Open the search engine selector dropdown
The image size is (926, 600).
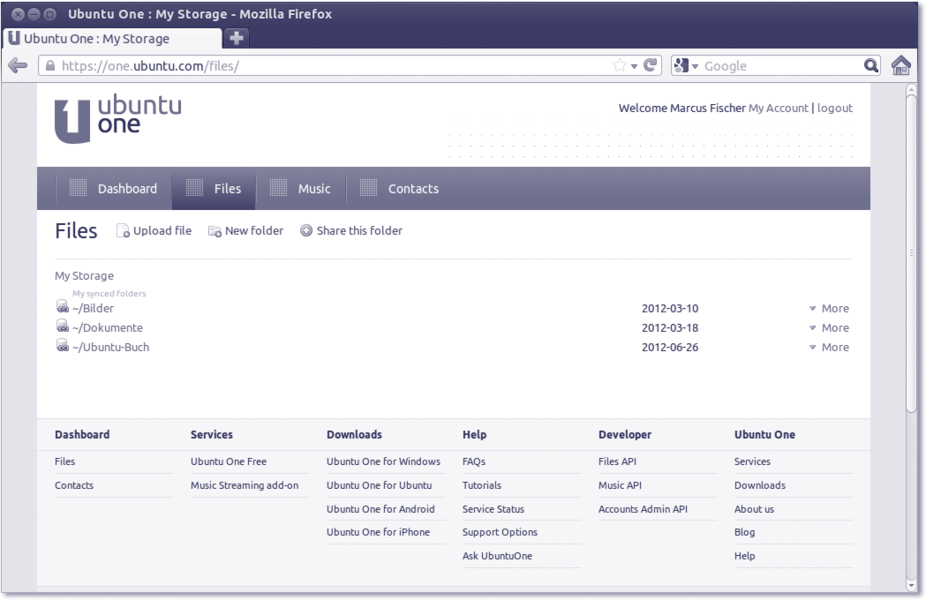coord(687,66)
